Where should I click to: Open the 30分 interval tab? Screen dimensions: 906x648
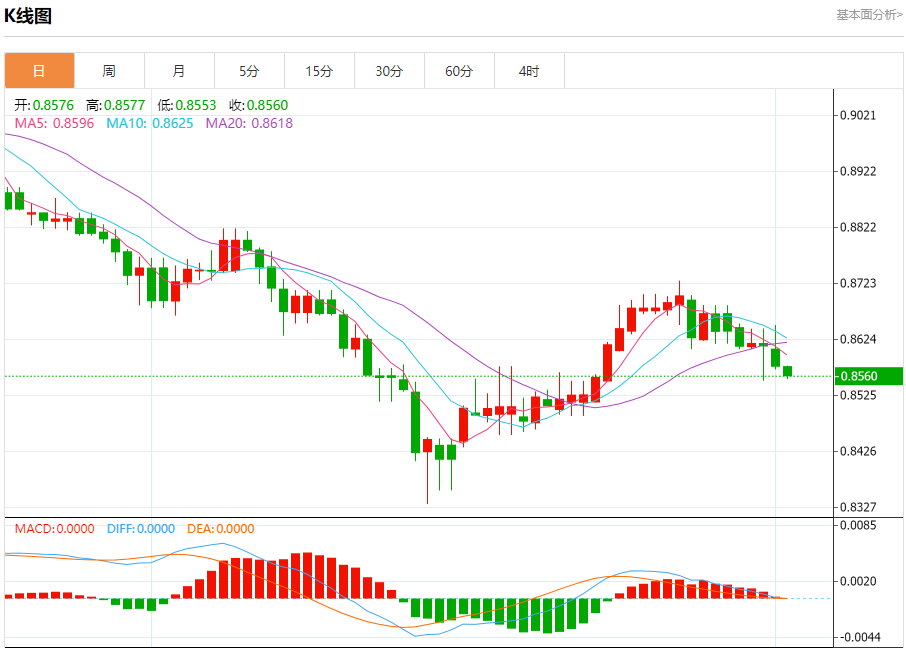coord(389,71)
